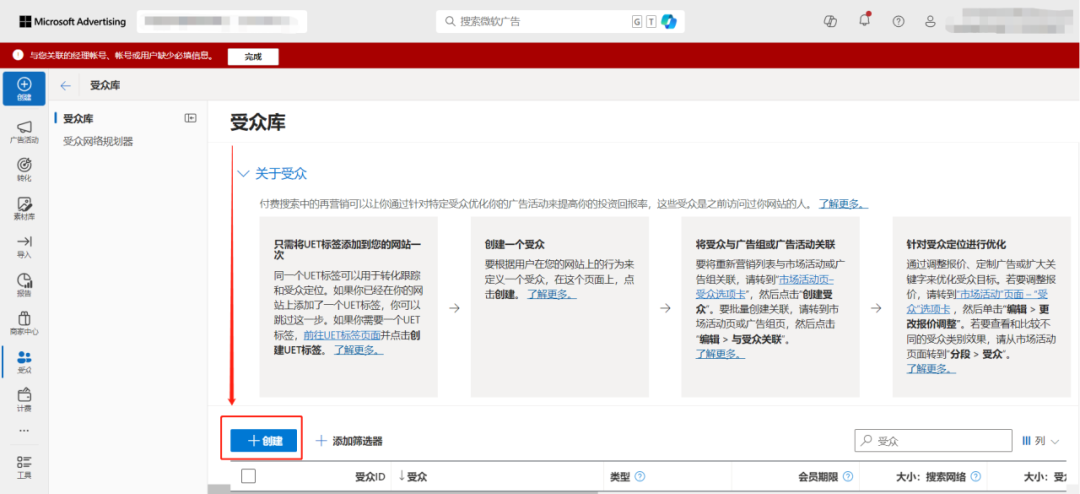Screen dimensions: 1080x494
Task: Open 了解更多 in the 将受众与广告组 card
Action: [x=720, y=354]
